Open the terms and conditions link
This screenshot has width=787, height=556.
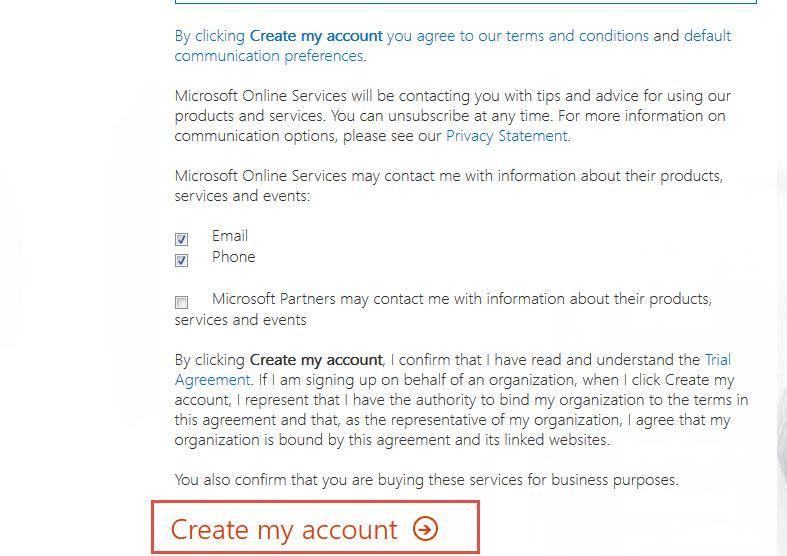[577, 36]
